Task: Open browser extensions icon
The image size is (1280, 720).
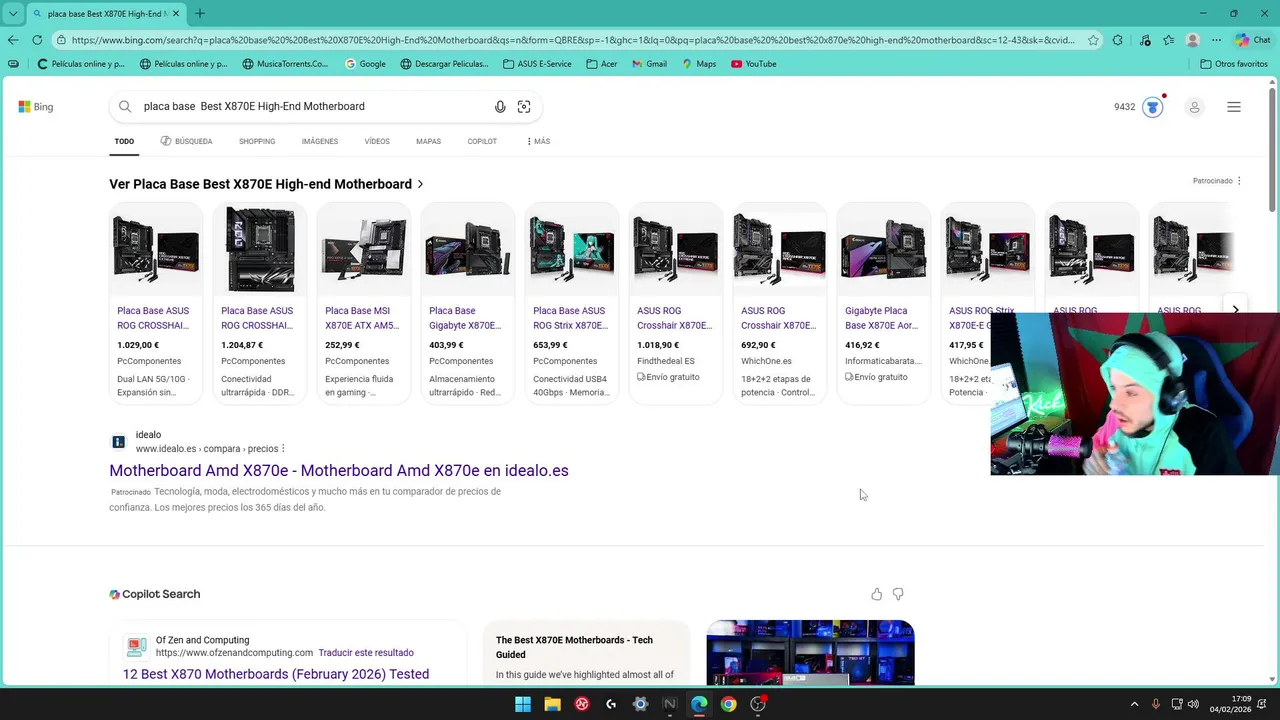Action: tap(1117, 40)
